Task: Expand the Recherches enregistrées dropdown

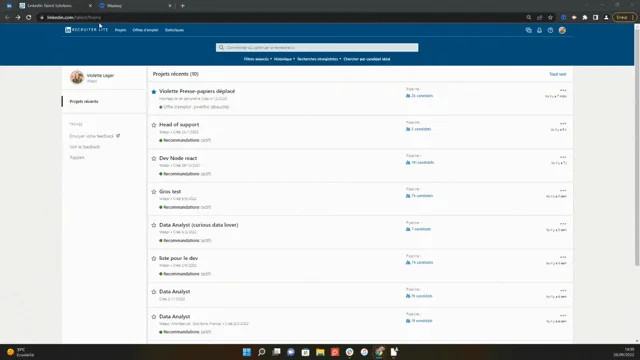Action: [x=319, y=59]
